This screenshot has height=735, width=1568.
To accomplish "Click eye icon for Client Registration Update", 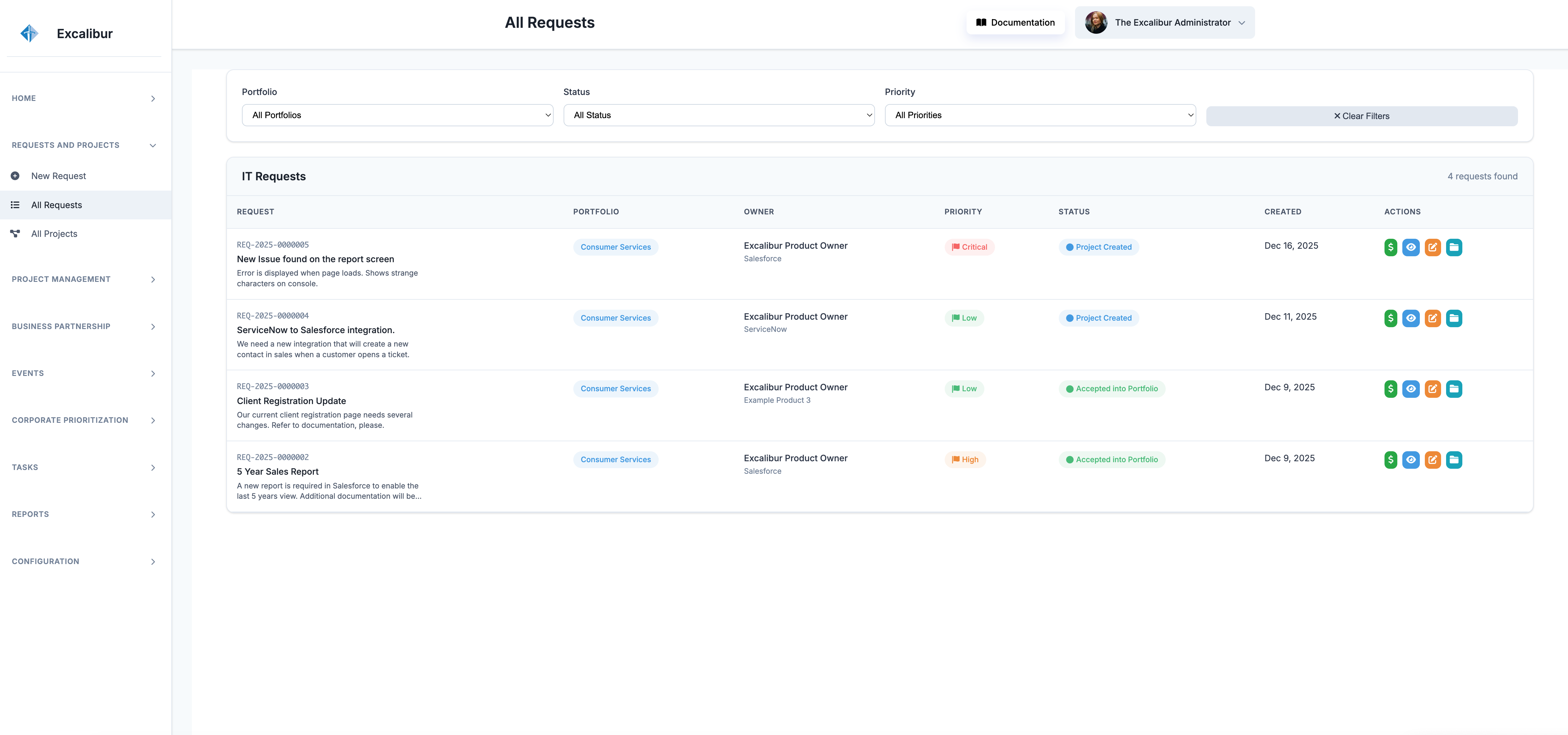I will pos(1411,389).
